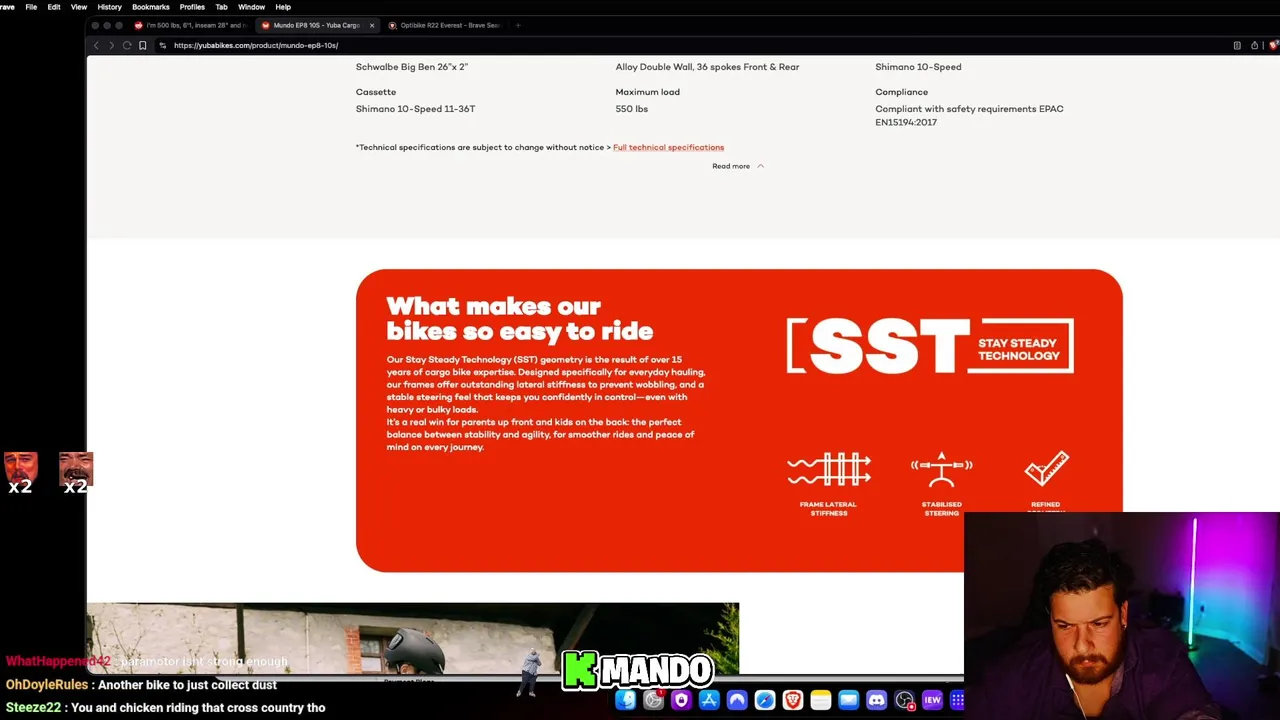Image resolution: width=1280 pixels, height=720 pixels.
Task: Switch to Optibike R22 Everest tab
Action: click(x=445, y=25)
